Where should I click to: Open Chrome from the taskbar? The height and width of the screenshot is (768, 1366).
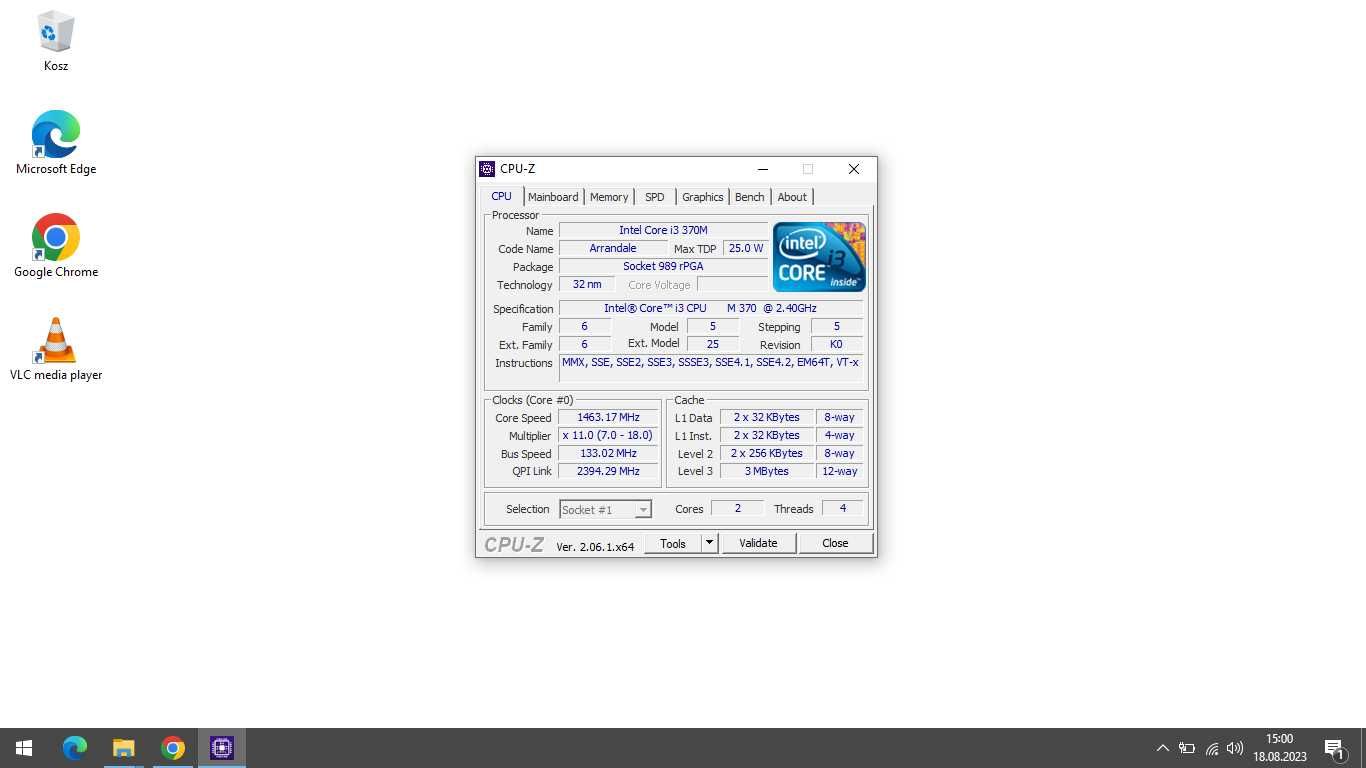173,748
